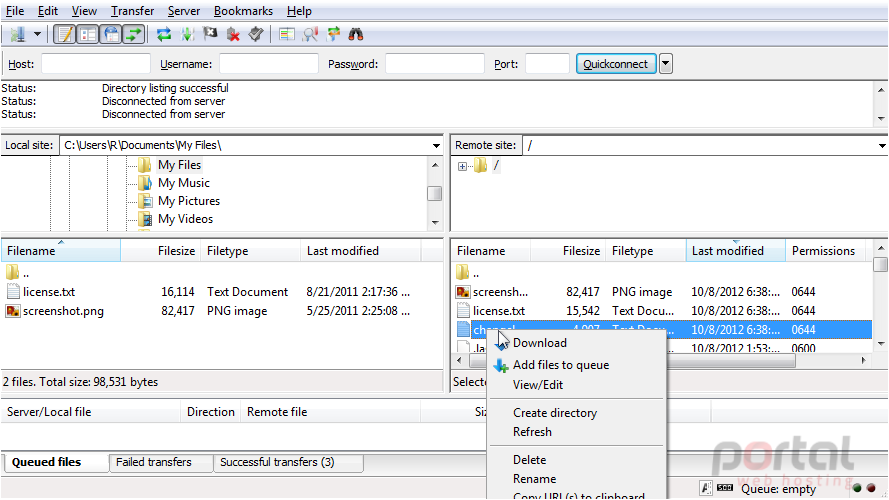Open the Local site path dropdown
Viewport: 889px width, 500px height.
point(436,146)
